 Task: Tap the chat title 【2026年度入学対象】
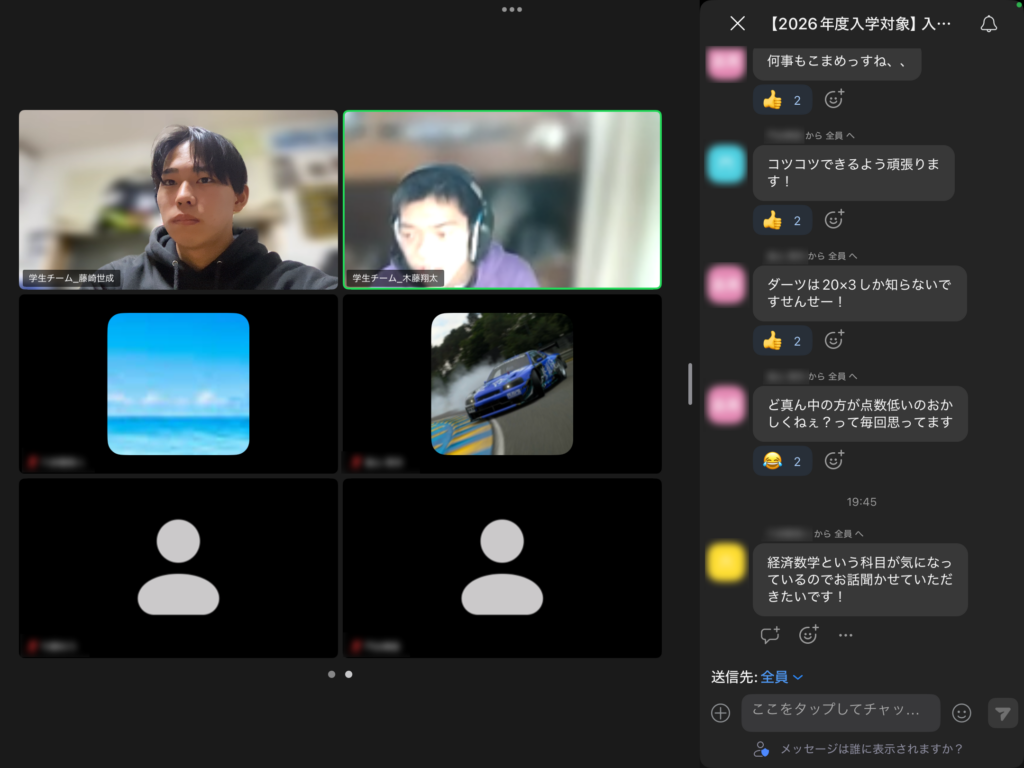point(859,24)
